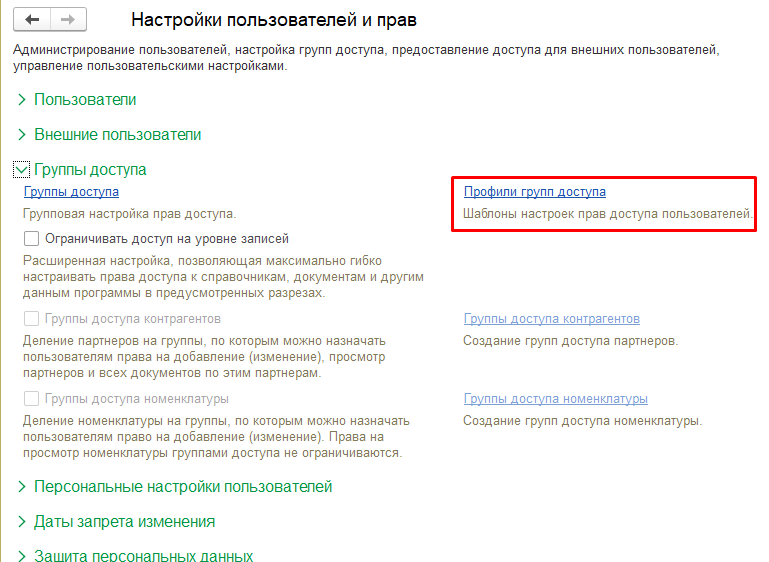The width and height of the screenshot is (769, 562).
Task: Expand the 'Даты запрета изменения' section
Action: (x=124, y=522)
